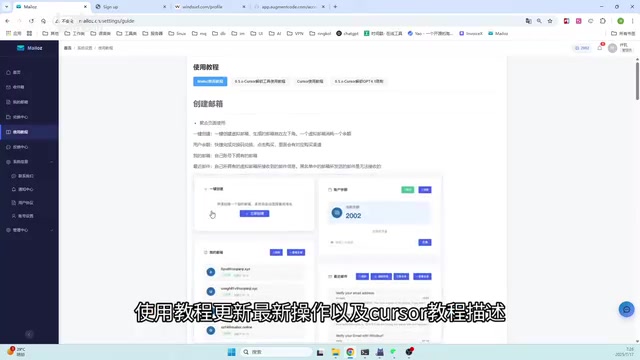
Task: Open the Chrome three-dot menu
Action: [633, 21]
